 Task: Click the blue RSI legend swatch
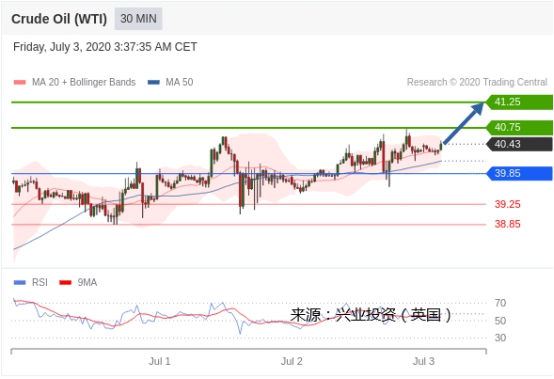20,283
